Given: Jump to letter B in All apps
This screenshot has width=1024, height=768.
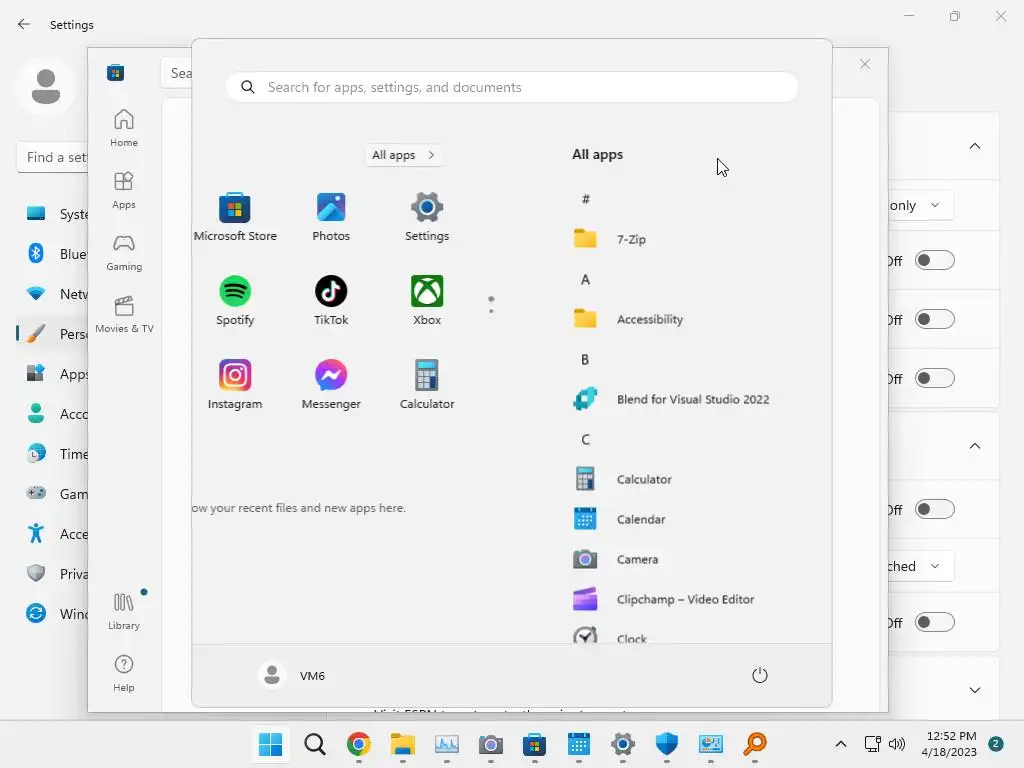Looking at the screenshot, I should 585,359.
